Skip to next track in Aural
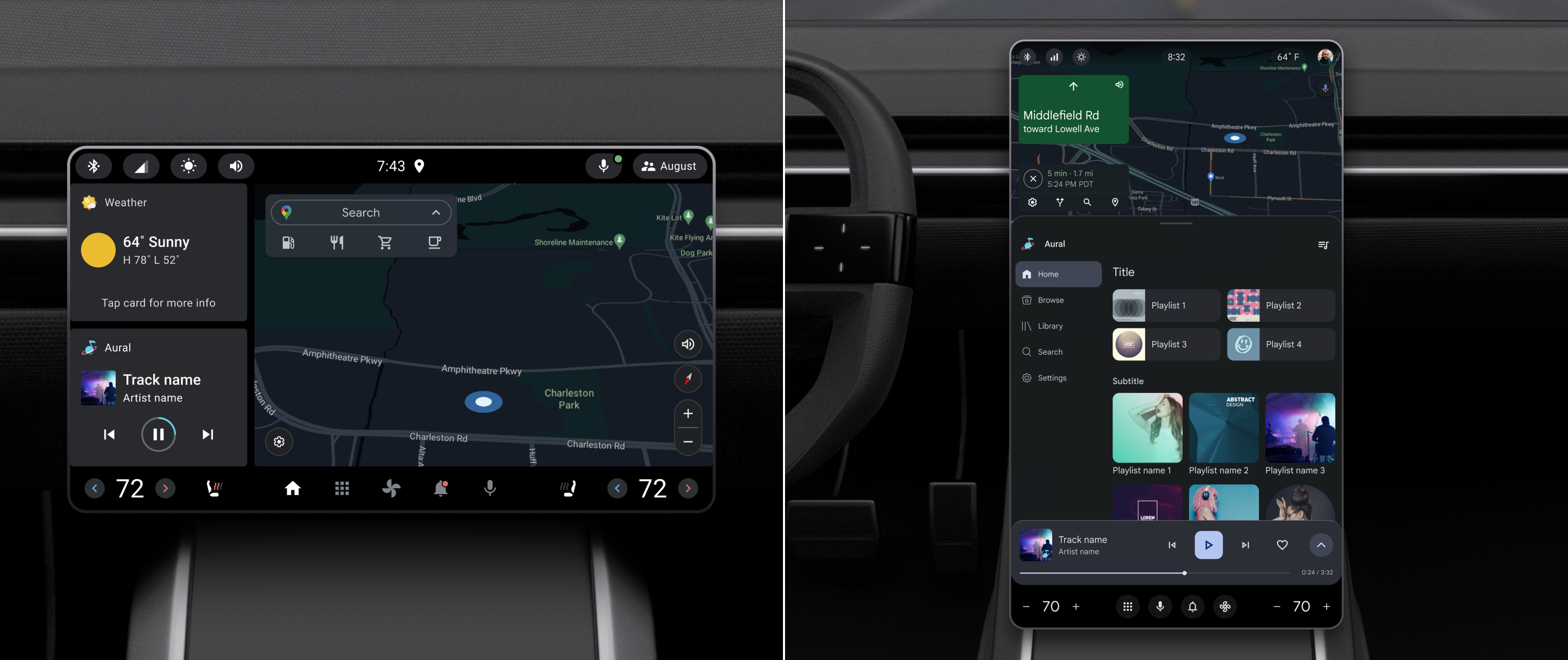Screen dimensions: 1568x660 tap(207, 432)
